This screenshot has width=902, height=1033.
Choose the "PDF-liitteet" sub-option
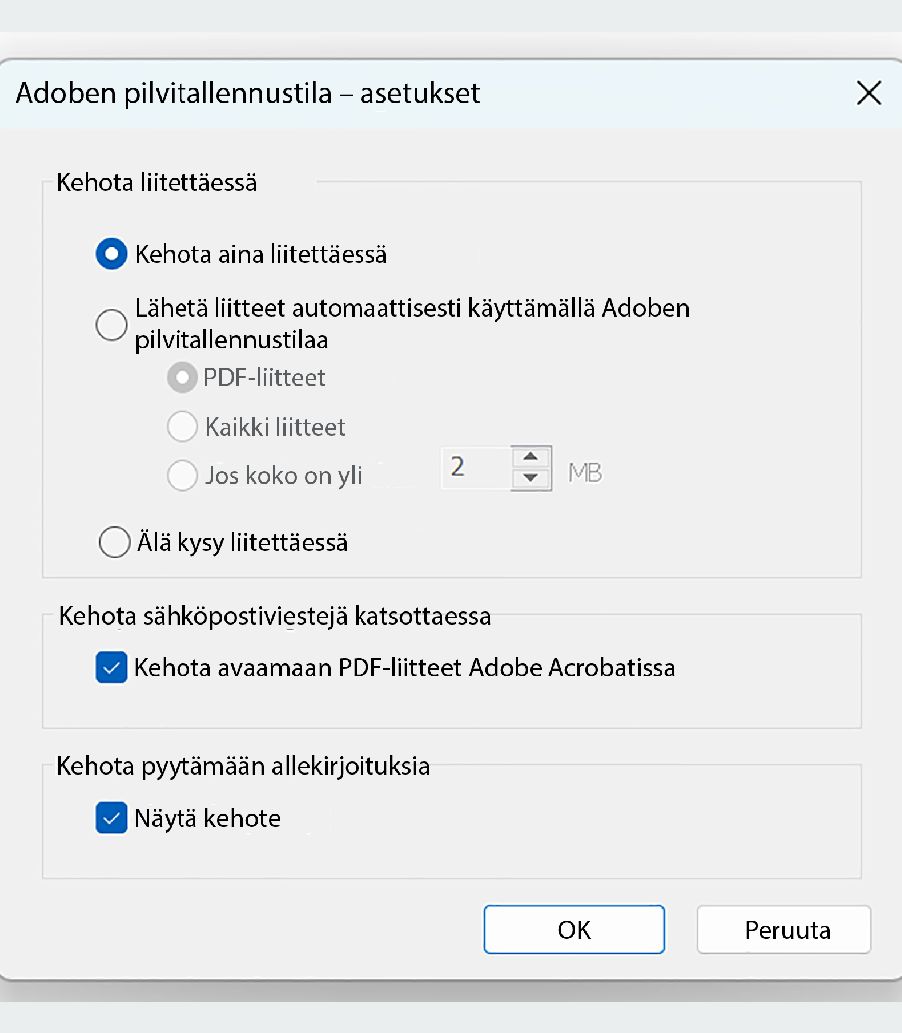[182, 377]
